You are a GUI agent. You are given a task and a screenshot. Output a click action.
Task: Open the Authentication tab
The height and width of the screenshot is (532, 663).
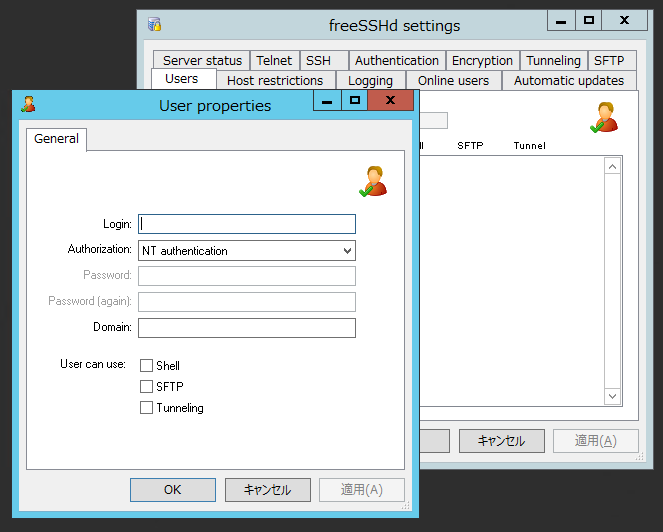click(x=397, y=60)
